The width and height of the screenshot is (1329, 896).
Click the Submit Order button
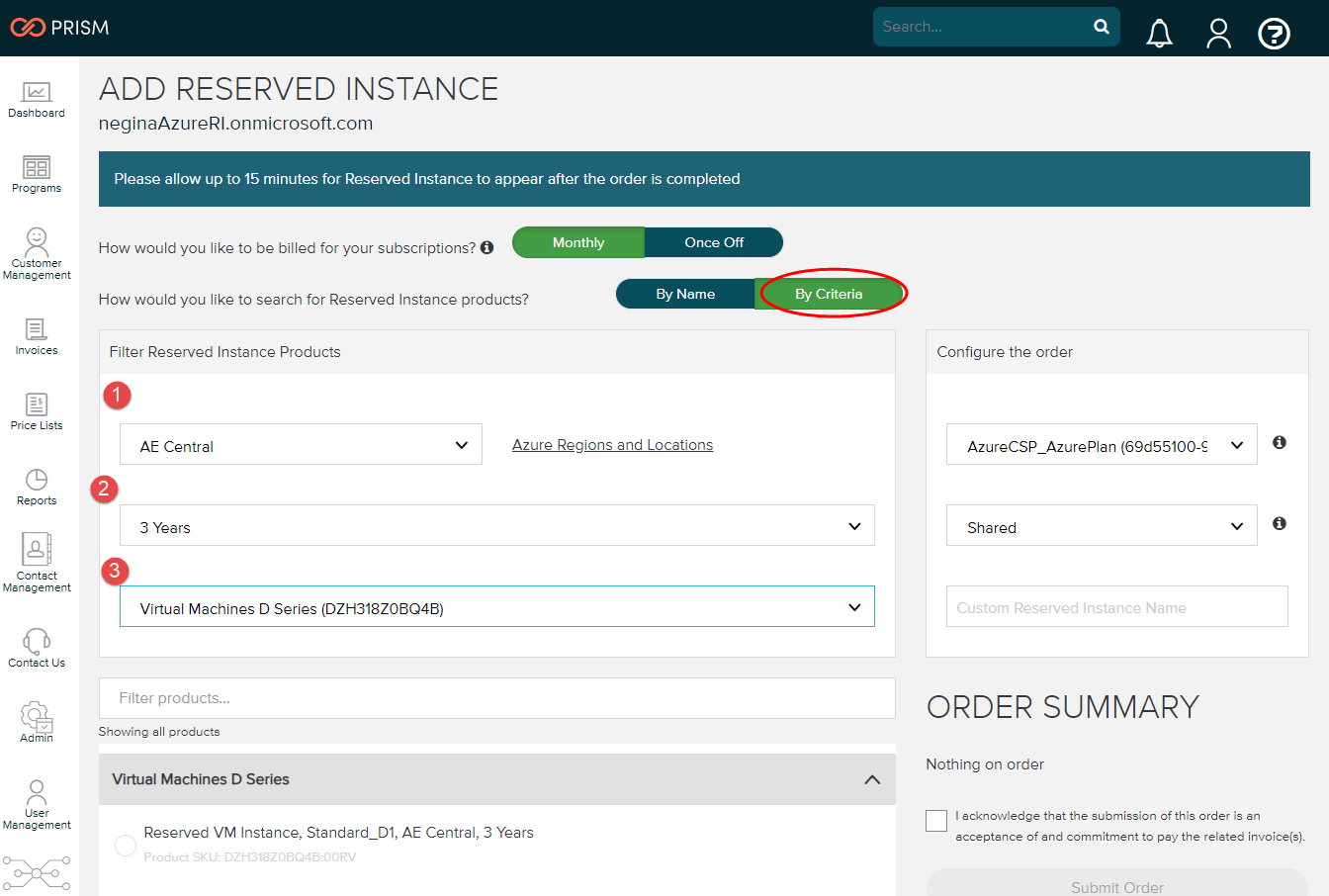point(1116,885)
